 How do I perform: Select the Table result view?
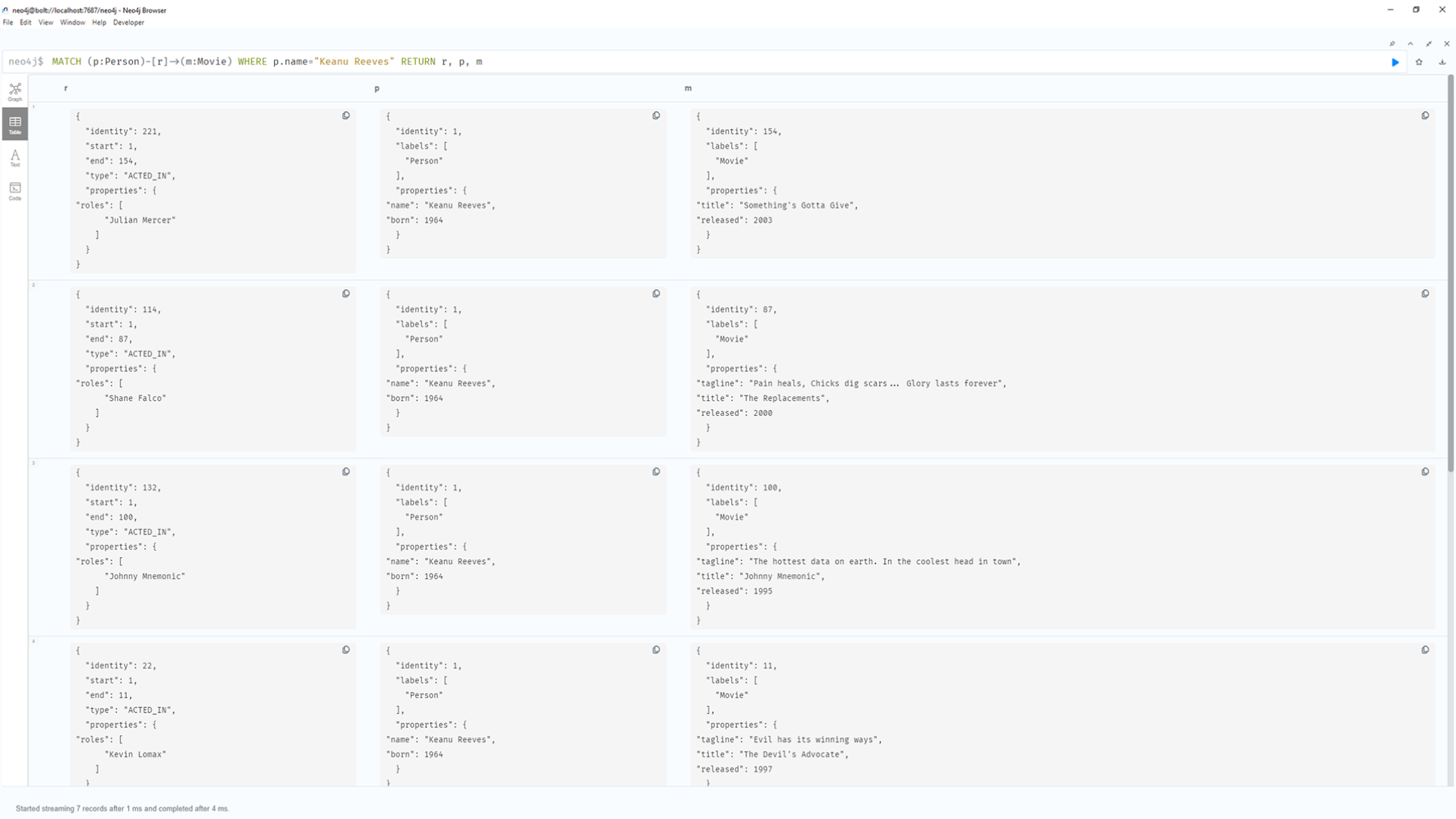[x=14, y=125]
